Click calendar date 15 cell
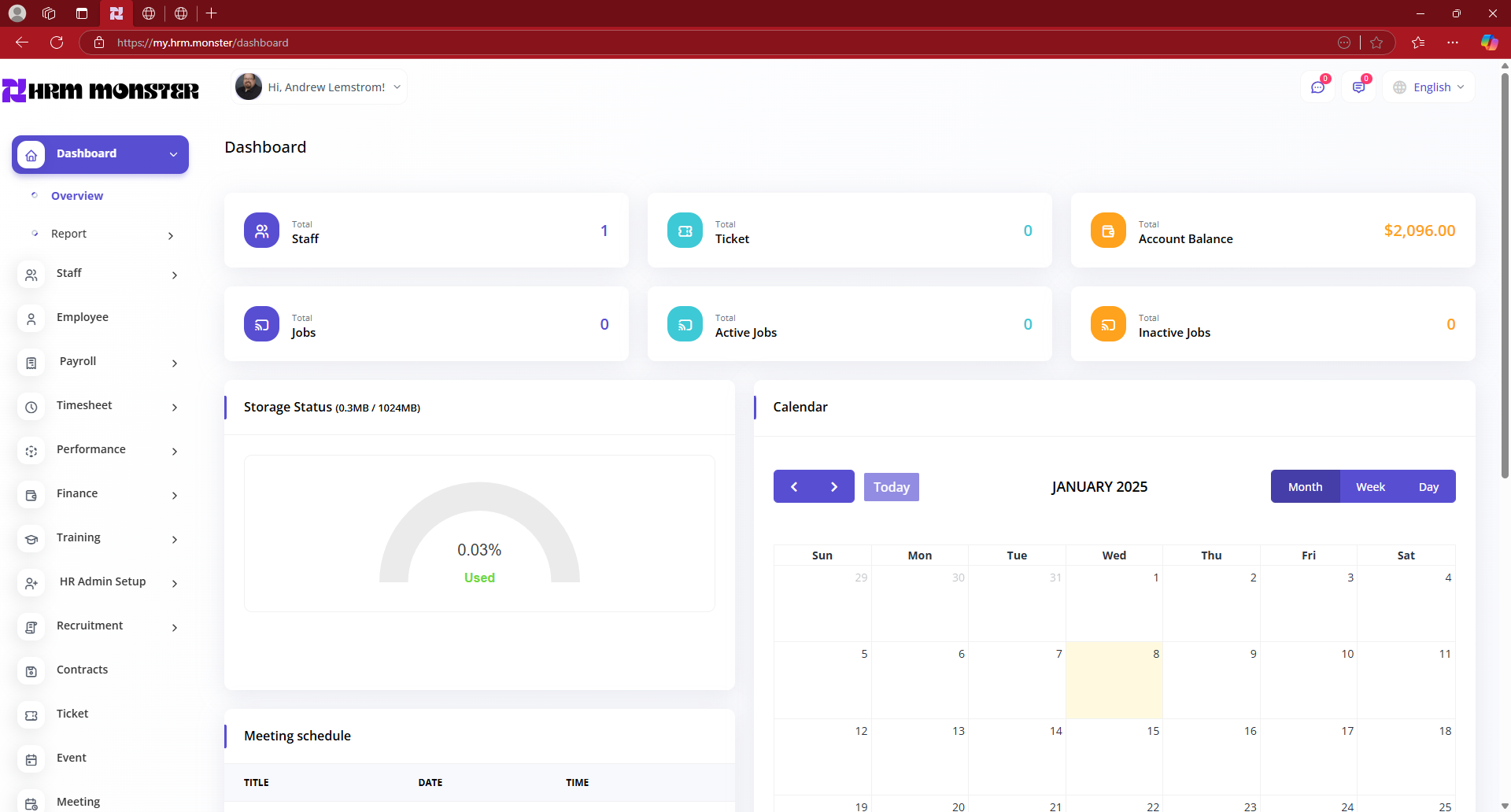Screen dimensions: 1511x812 [x=1114, y=757]
